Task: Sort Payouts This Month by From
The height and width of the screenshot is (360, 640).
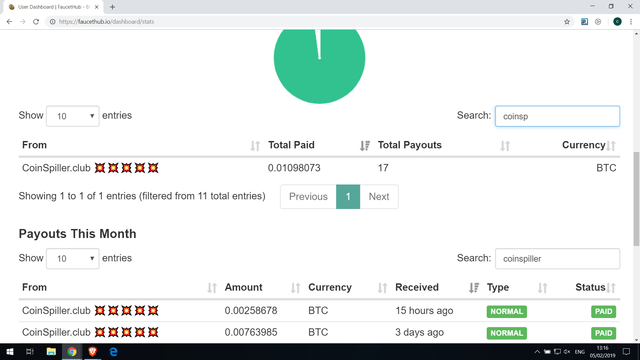Action: pyautogui.click(x=119, y=288)
